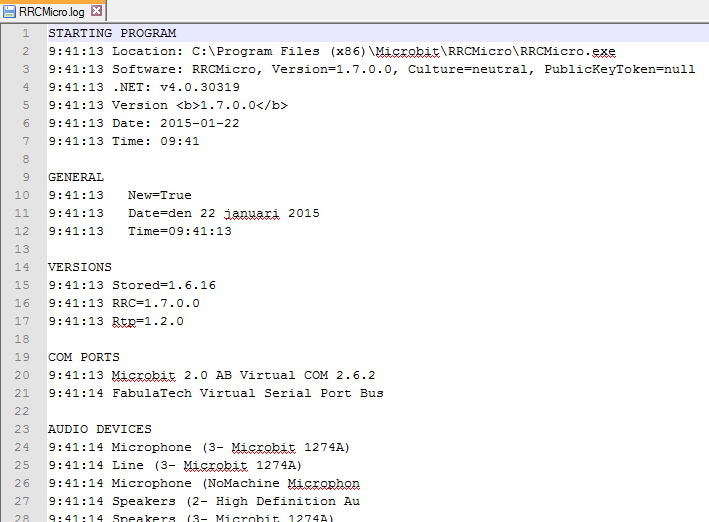Close the RRCMicro.log tab
709x522 pixels.
(x=96, y=11)
